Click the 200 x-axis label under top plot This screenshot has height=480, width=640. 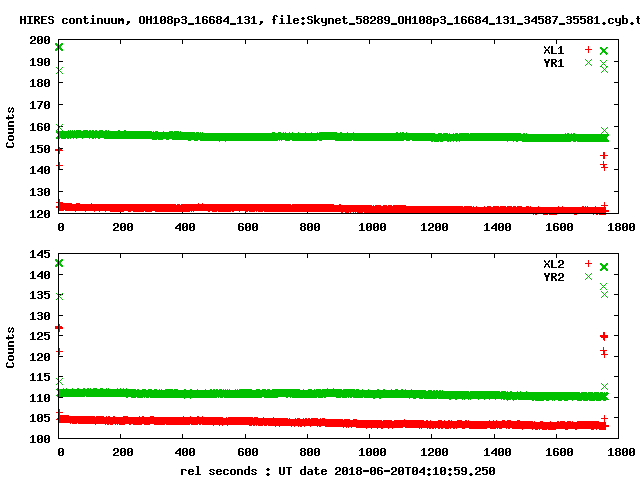[x=123, y=227]
